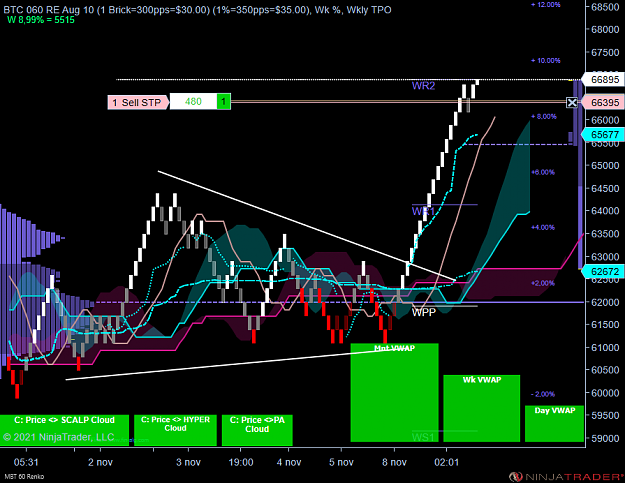Click the -2.00% weekly percent label
Image resolution: width=625 pixels, height=483 pixels.
(x=543, y=394)
